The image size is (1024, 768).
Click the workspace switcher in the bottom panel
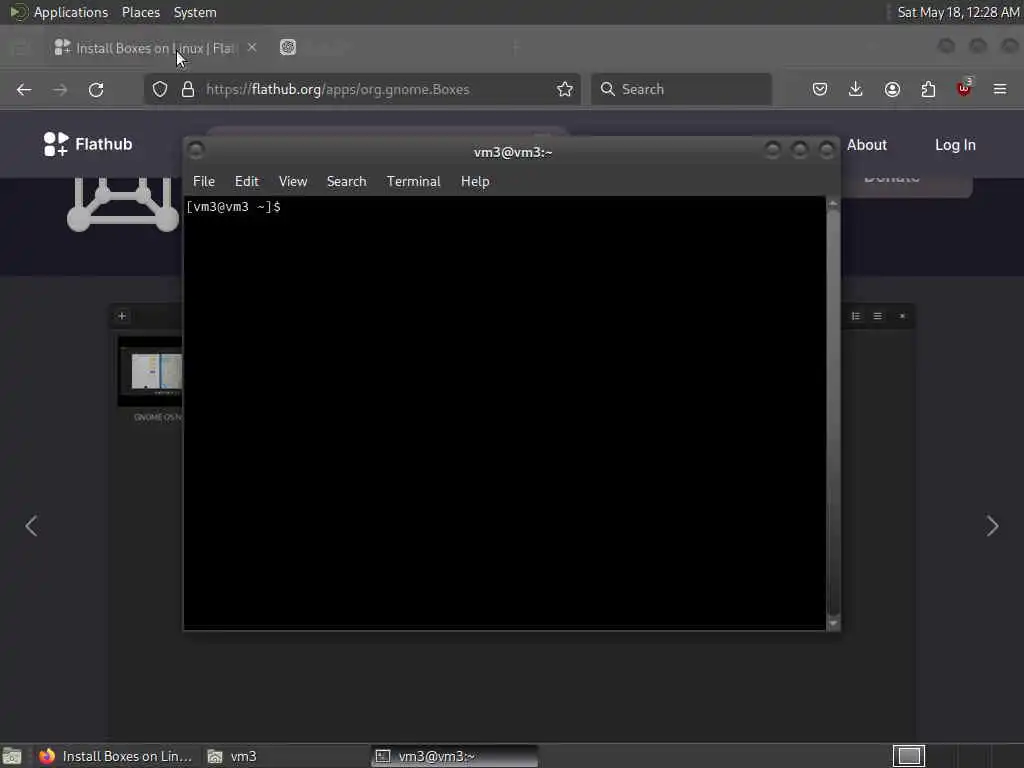point(909,756)
